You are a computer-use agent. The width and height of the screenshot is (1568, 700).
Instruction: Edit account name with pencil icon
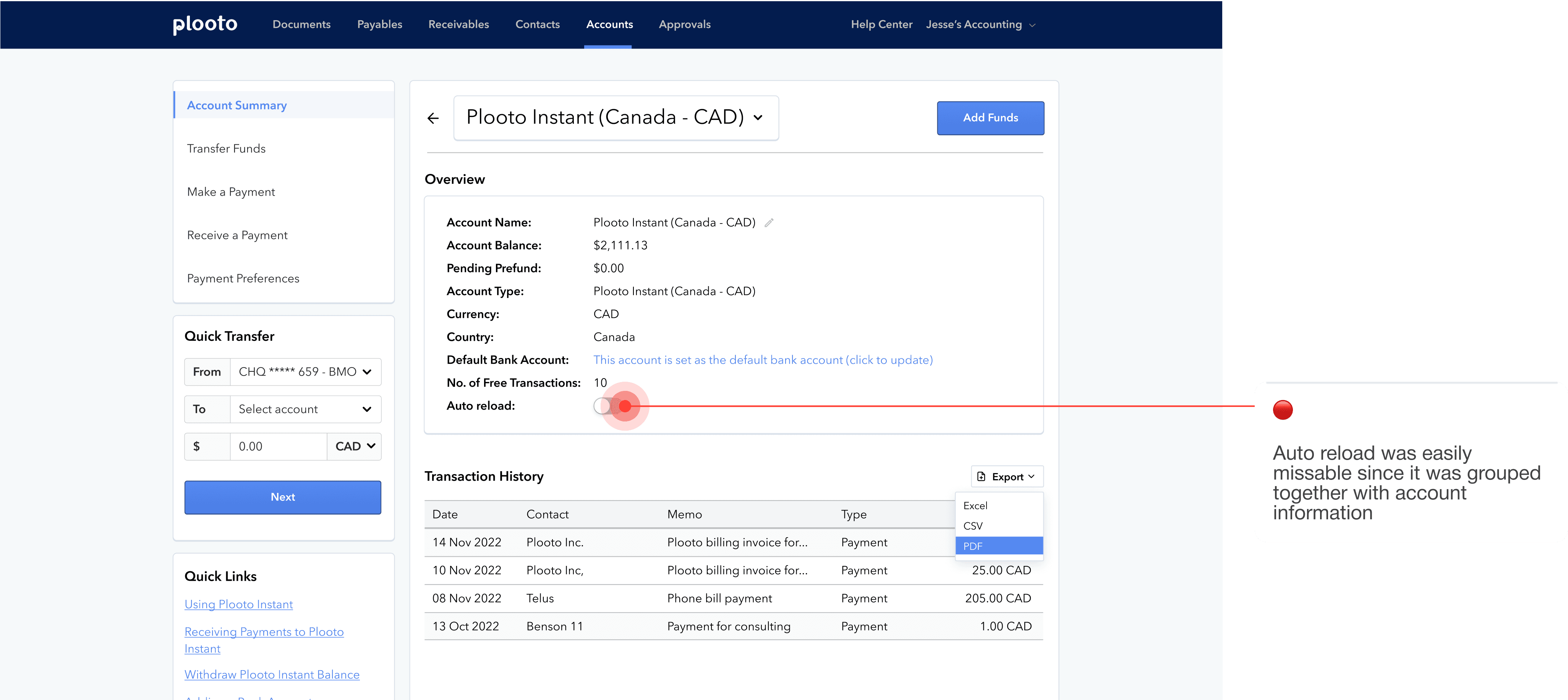point(769,223)
